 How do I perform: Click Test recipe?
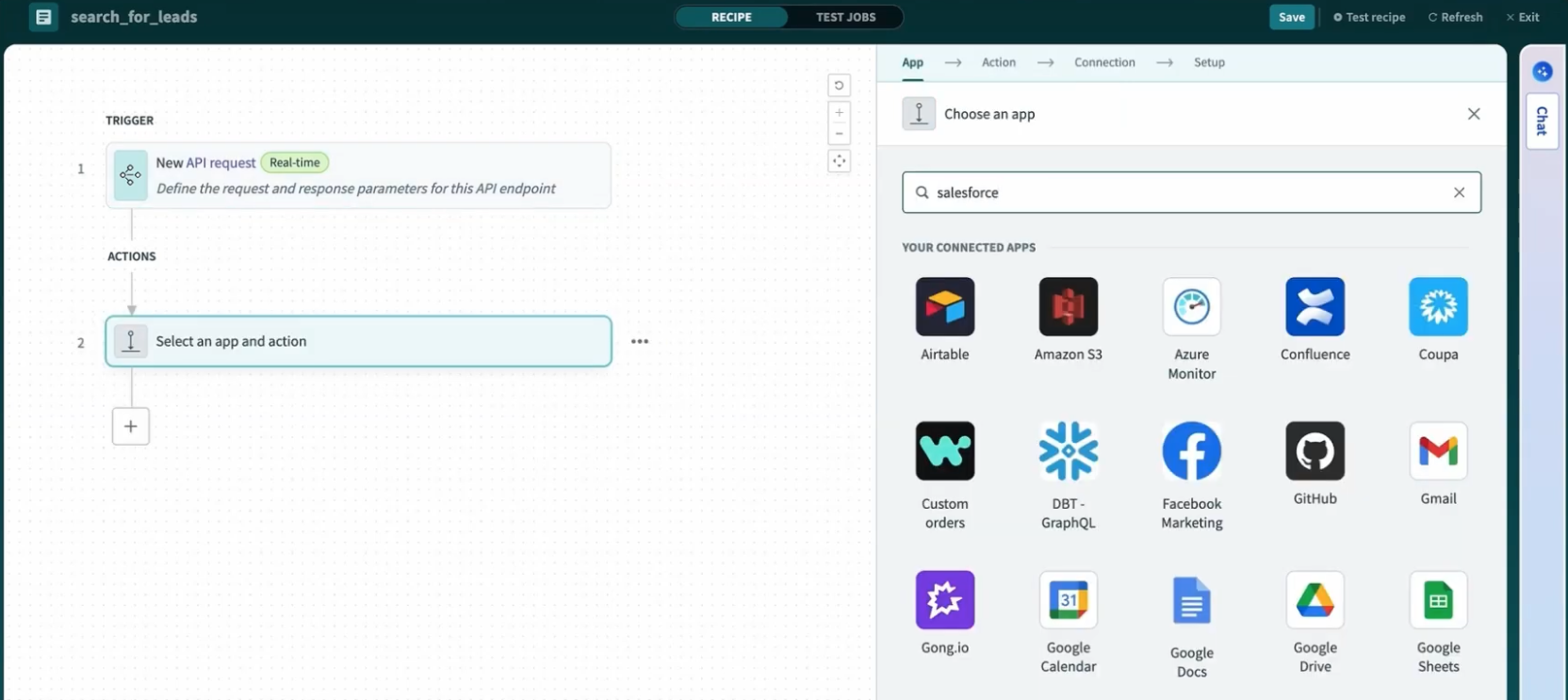[x=1368, y=17]
